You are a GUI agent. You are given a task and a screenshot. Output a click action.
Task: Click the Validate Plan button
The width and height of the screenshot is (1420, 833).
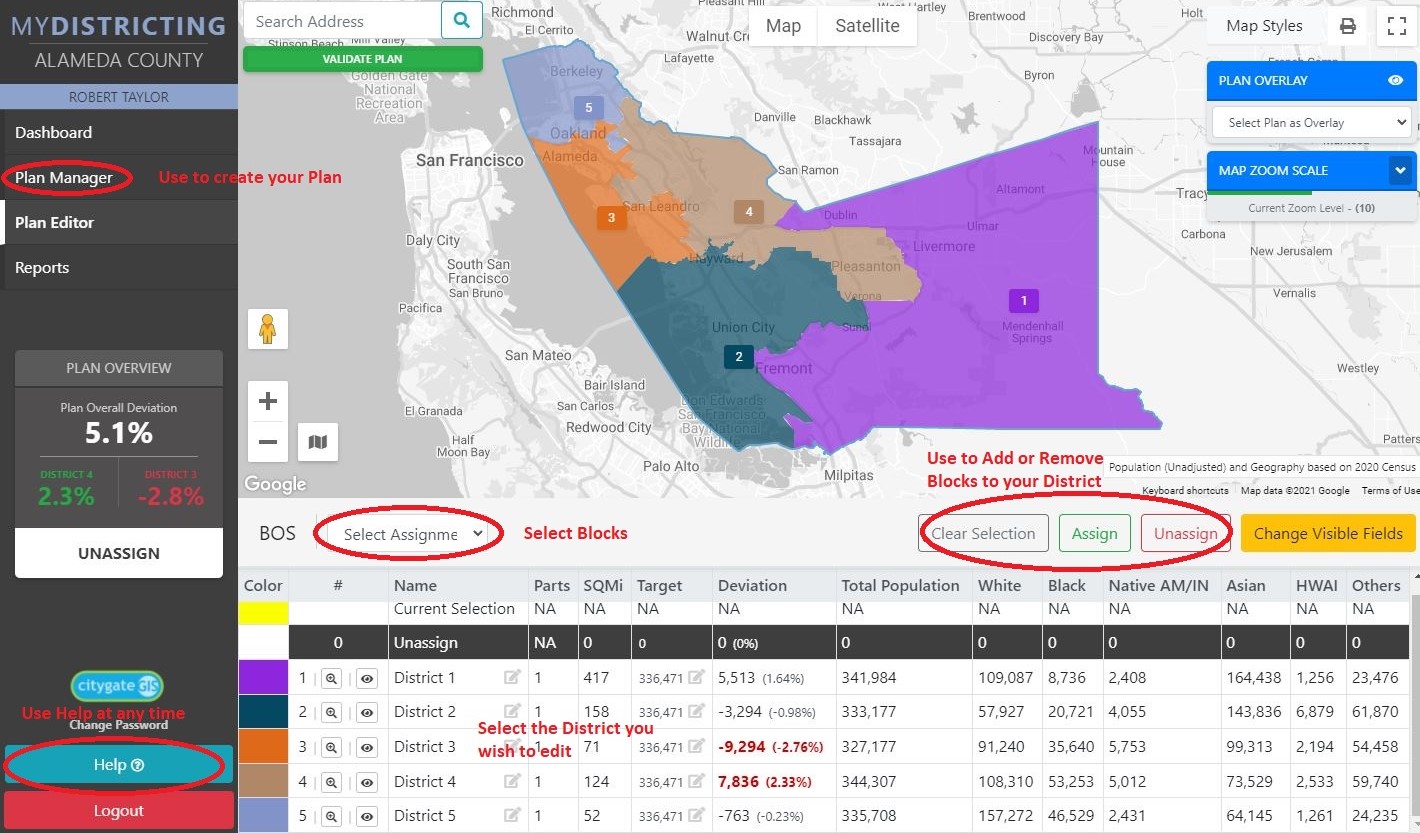(x=362, y=58)
